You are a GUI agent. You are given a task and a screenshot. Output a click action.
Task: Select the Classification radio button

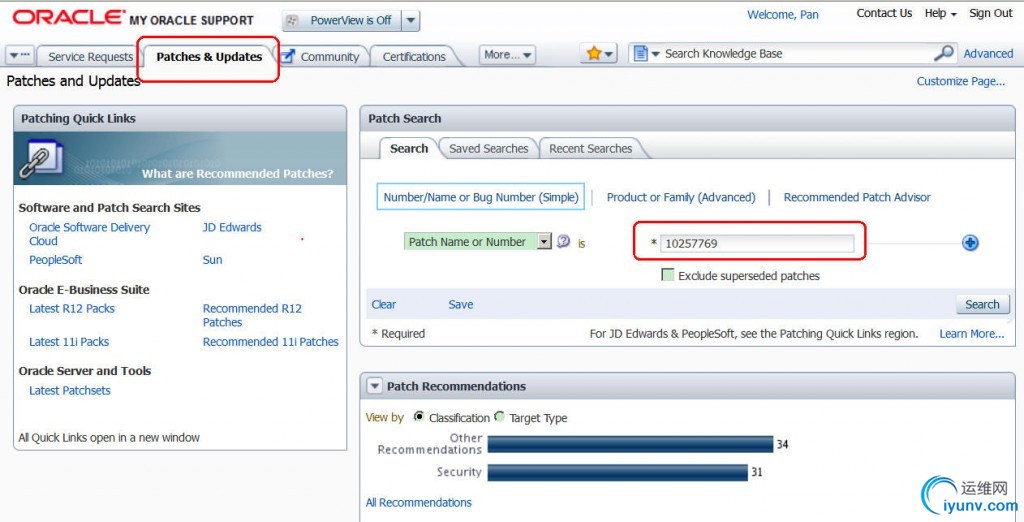[419, 416]
